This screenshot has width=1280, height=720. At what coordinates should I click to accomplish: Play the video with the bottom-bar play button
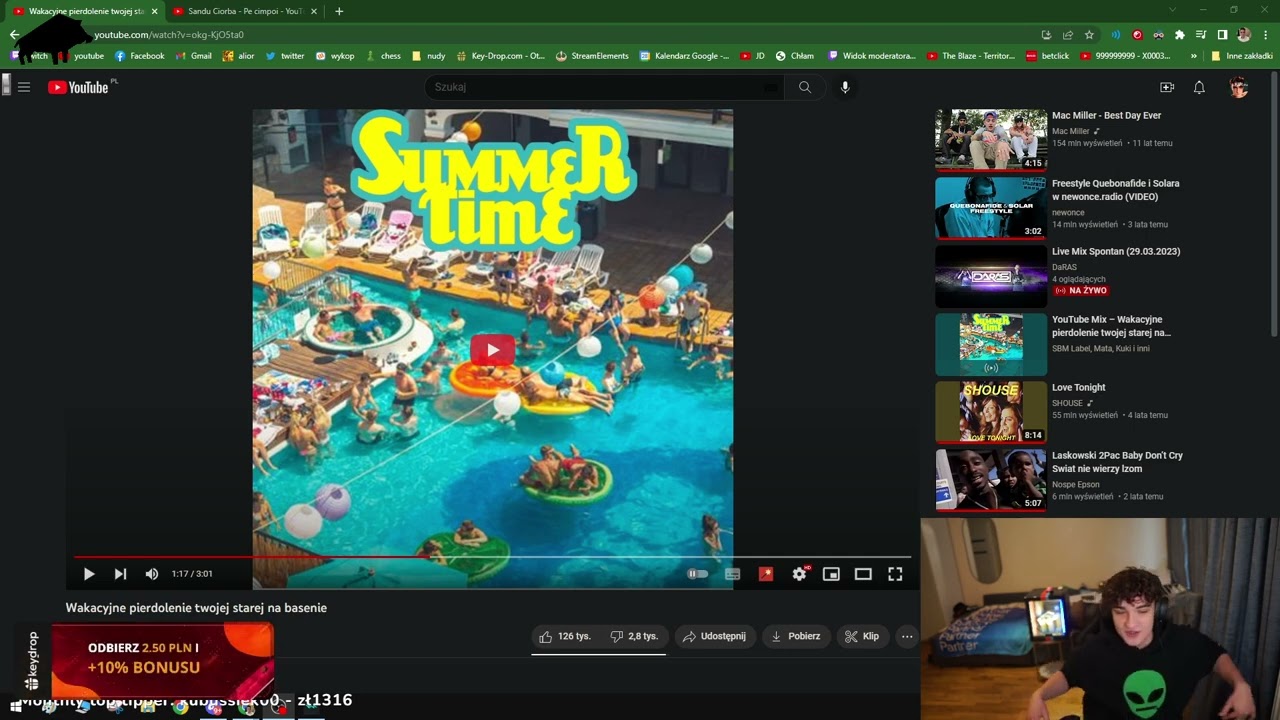[x=88, y=574]
